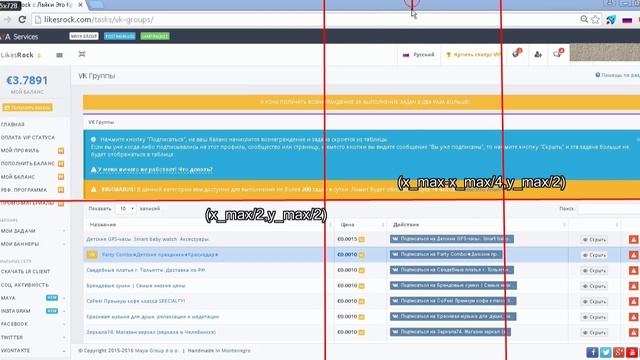Click the Russian flag extension icon in browser toolbar
640x360 pixels.
(x=627, y=20)
